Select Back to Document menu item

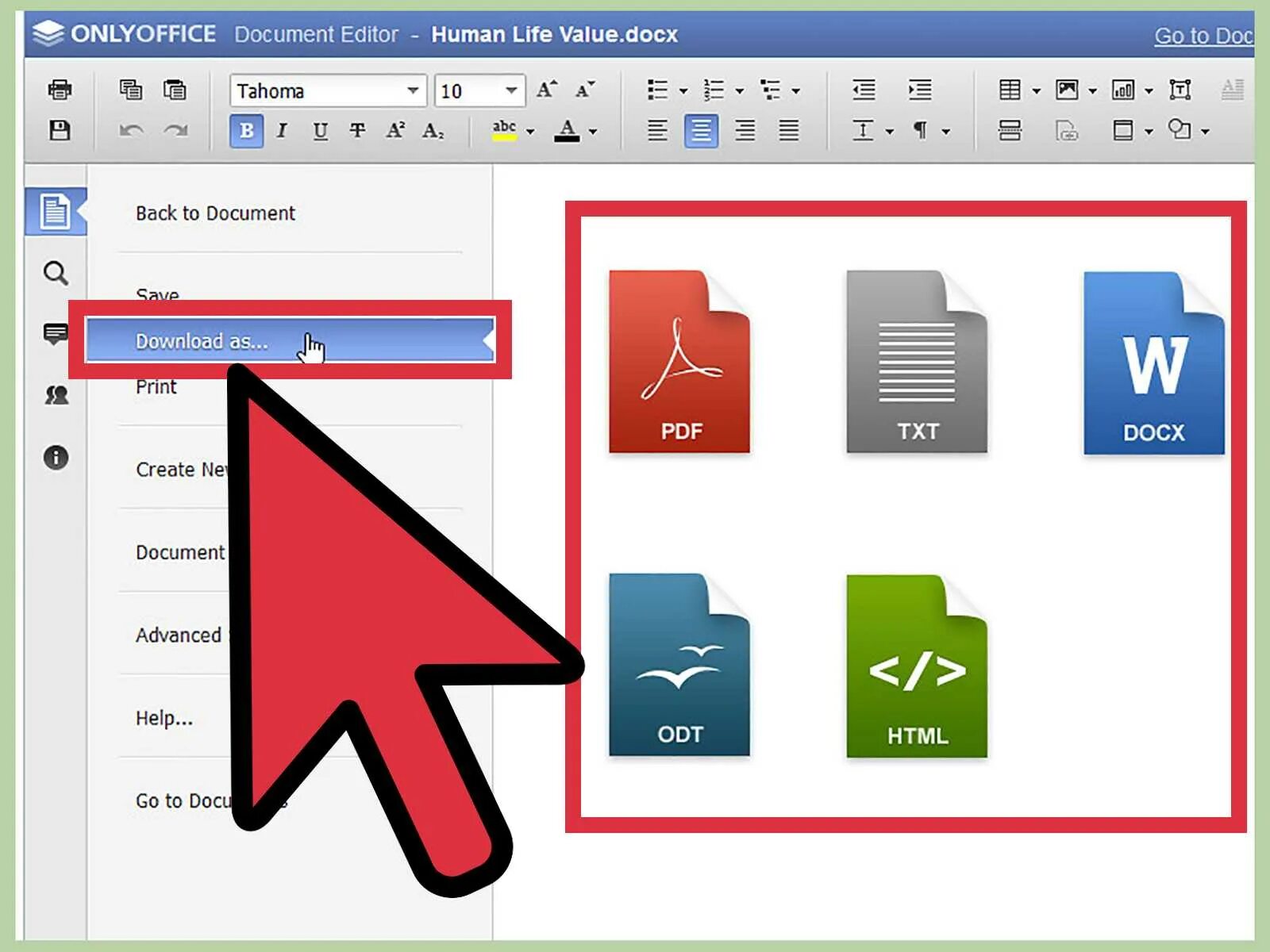(x=215, y=213)
